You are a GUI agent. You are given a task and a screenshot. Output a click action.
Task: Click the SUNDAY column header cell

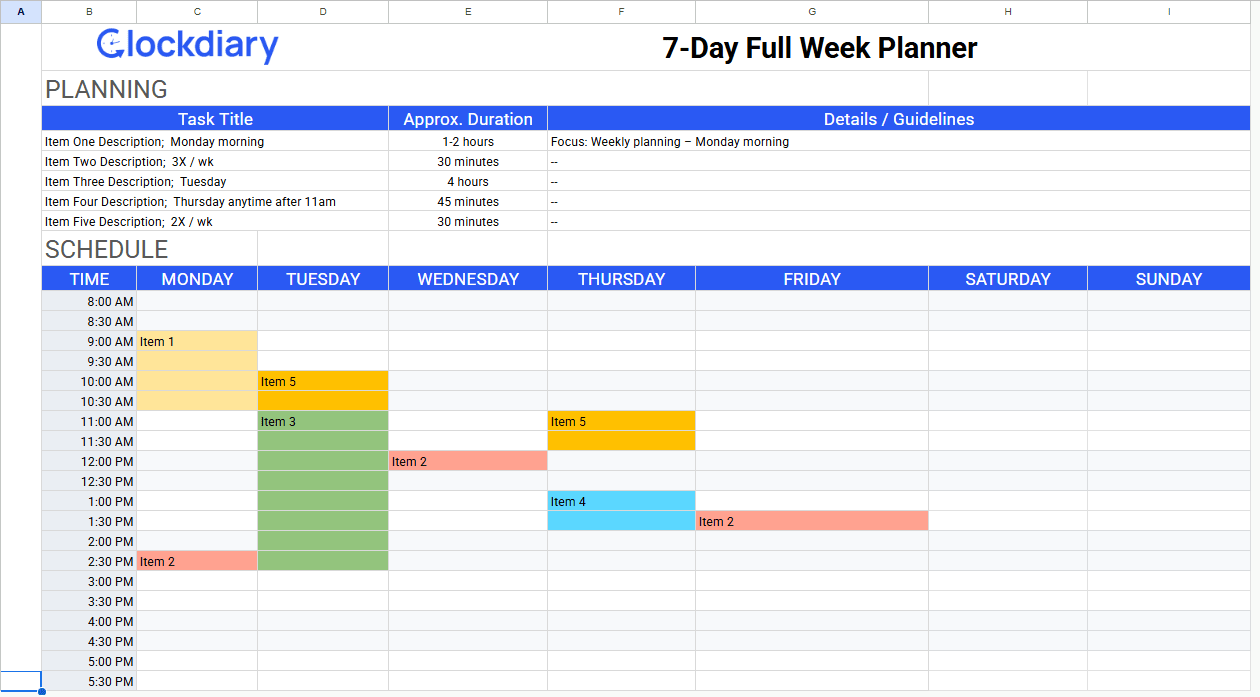pyautogui.click(x=1168, y=279)
